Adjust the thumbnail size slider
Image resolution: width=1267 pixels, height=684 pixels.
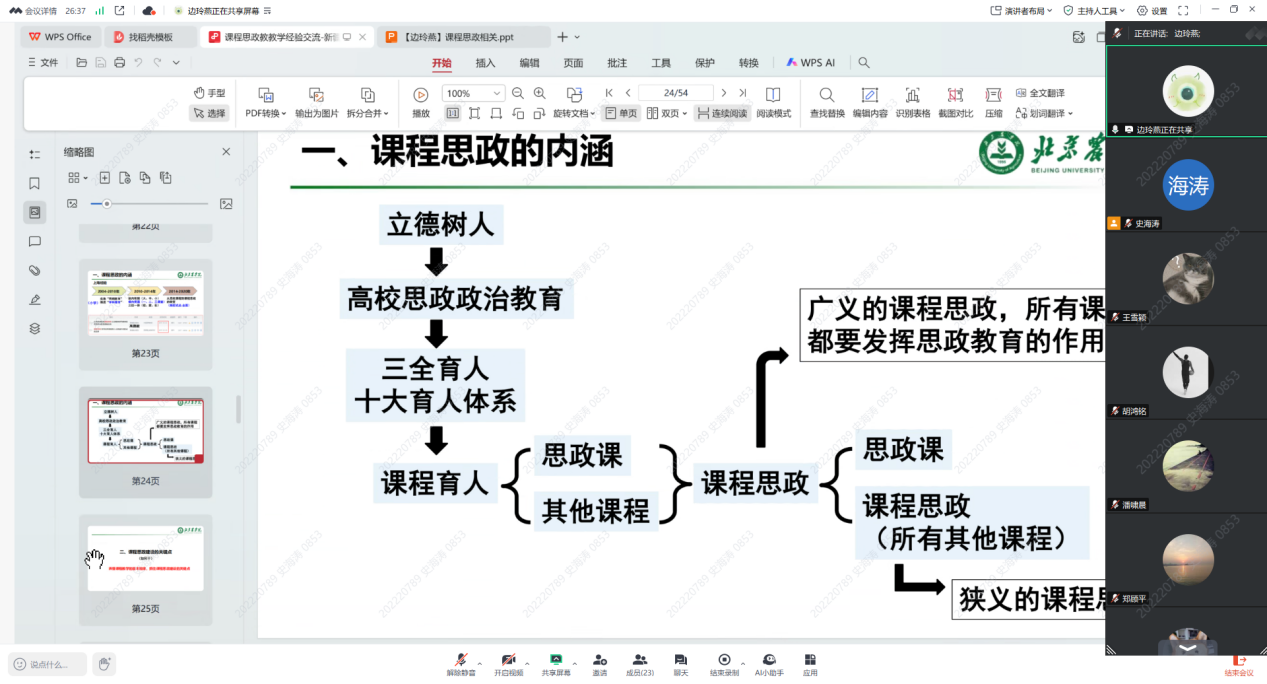[107, 203]
